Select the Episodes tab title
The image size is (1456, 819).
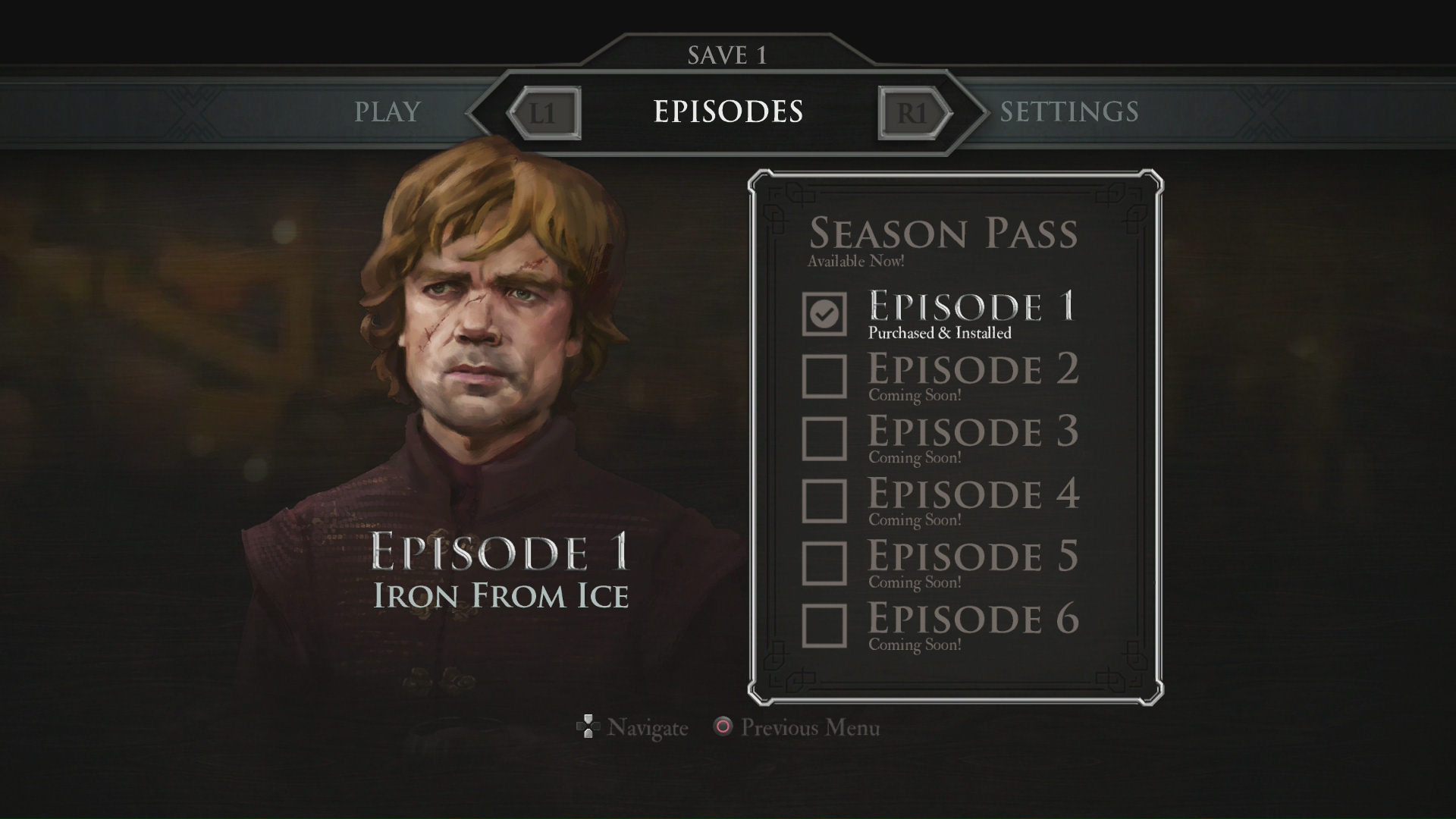click(728, 111)
